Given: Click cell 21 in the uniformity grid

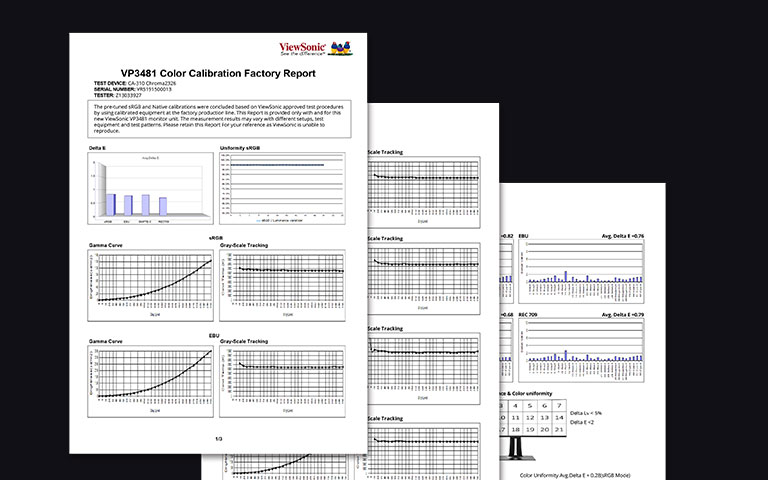Looking at the screenshot, I should [x=559, y=430].
